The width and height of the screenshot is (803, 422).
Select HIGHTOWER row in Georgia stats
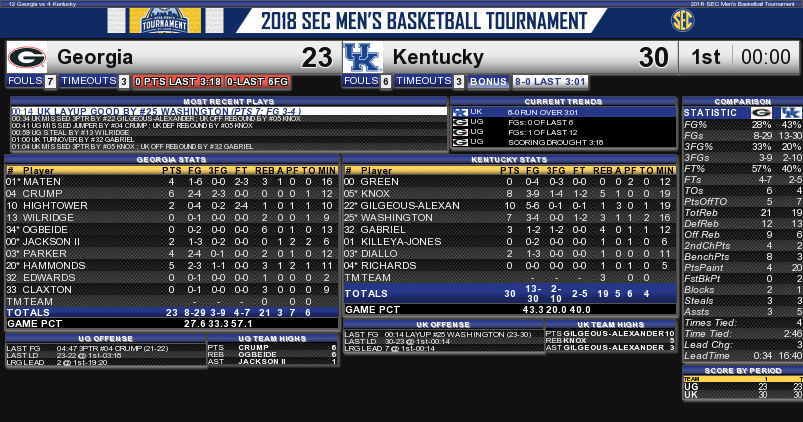pyautogui.click(x=172, y=206)
